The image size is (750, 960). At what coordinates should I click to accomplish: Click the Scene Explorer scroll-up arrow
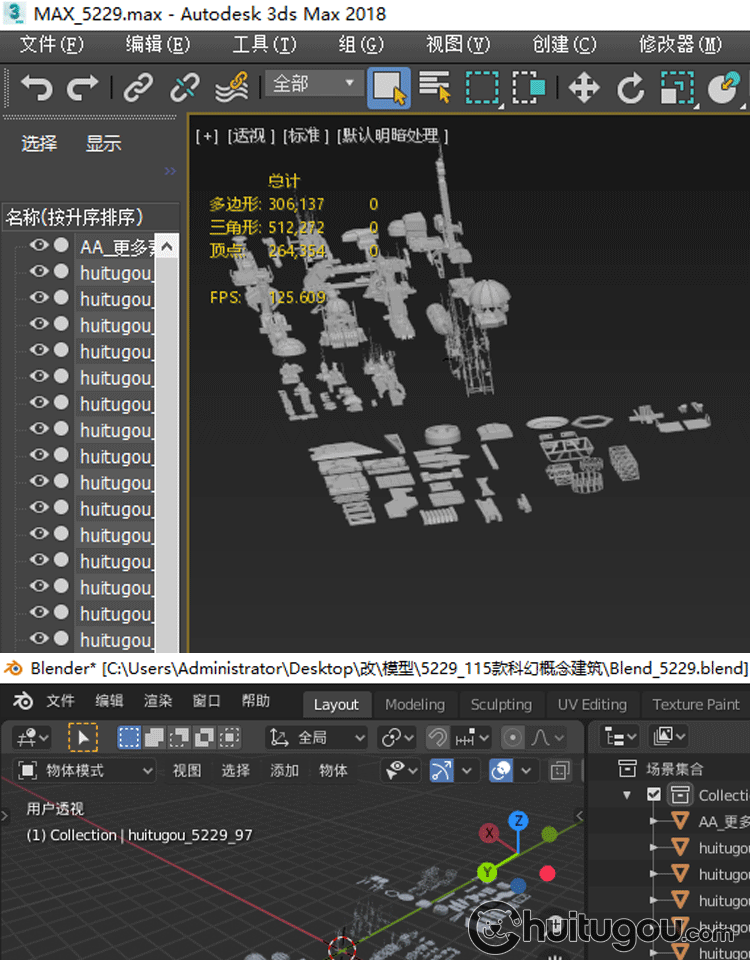pyautogui.click(x=167, y=247)
